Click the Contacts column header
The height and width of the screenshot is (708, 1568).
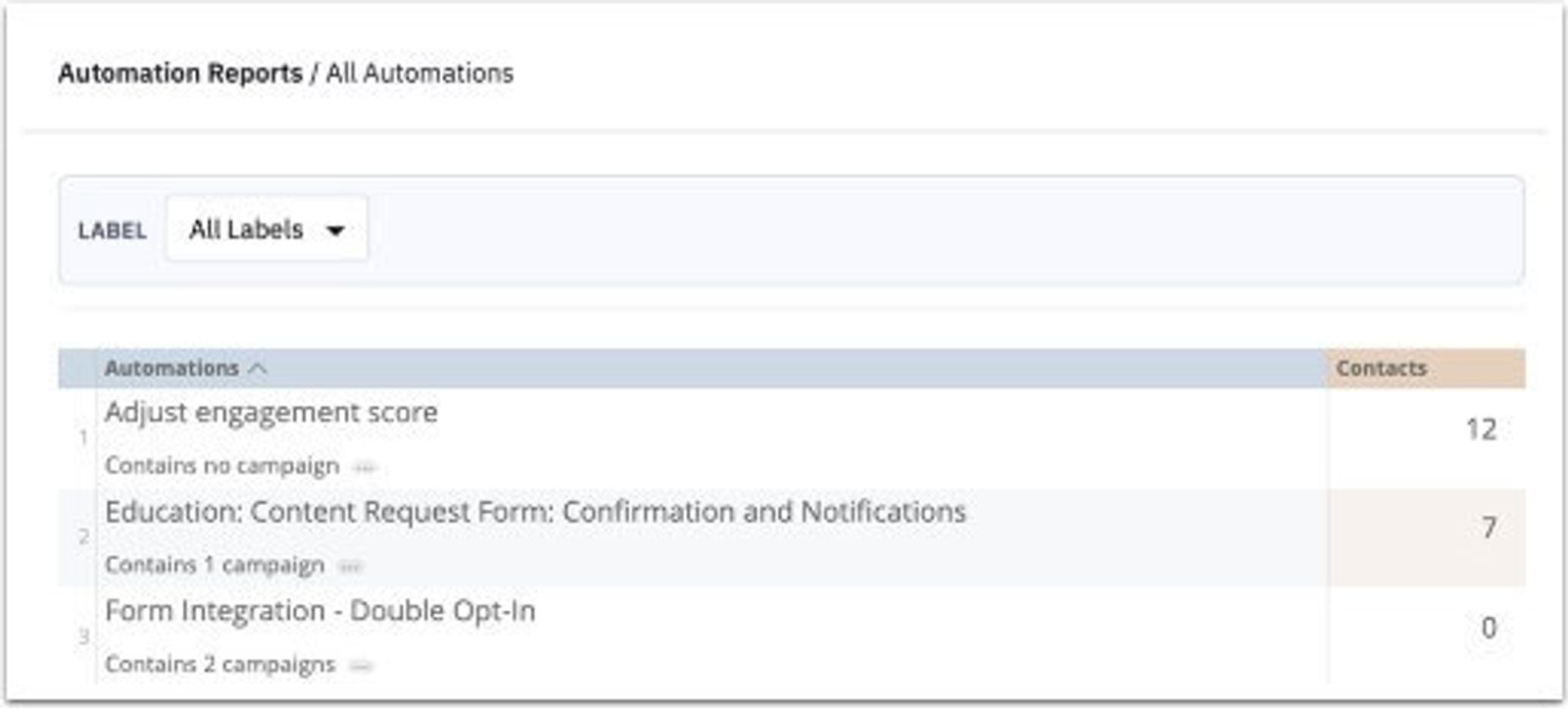coord(1381,369)
